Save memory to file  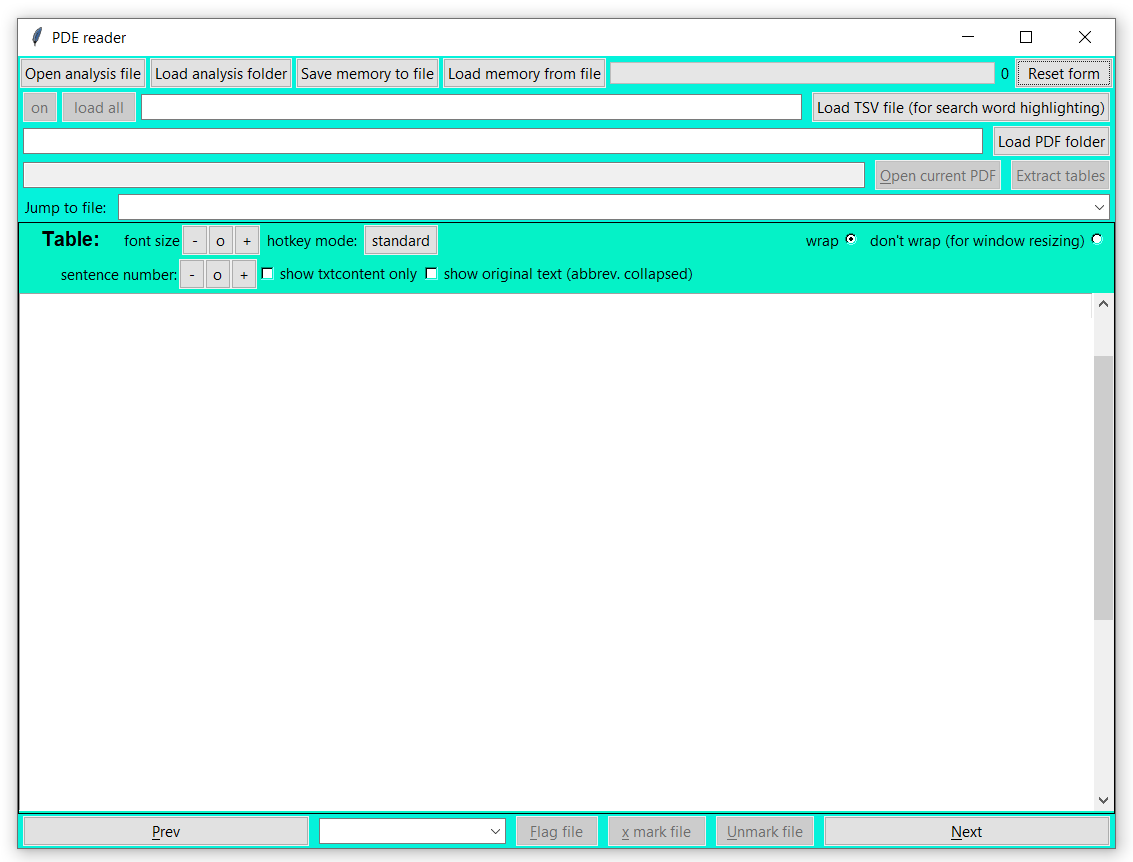(x=367, y=74)
